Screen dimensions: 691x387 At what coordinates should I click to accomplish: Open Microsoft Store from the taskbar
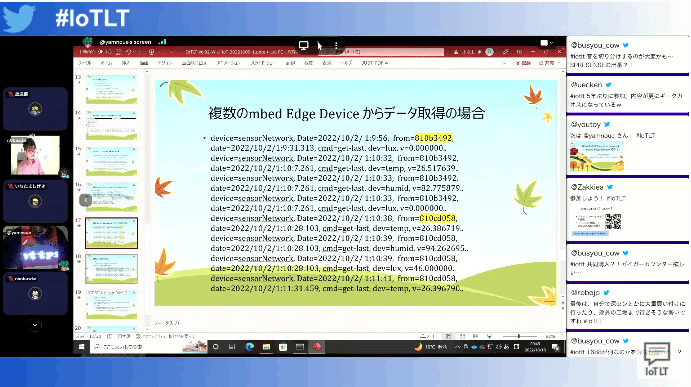283,347
